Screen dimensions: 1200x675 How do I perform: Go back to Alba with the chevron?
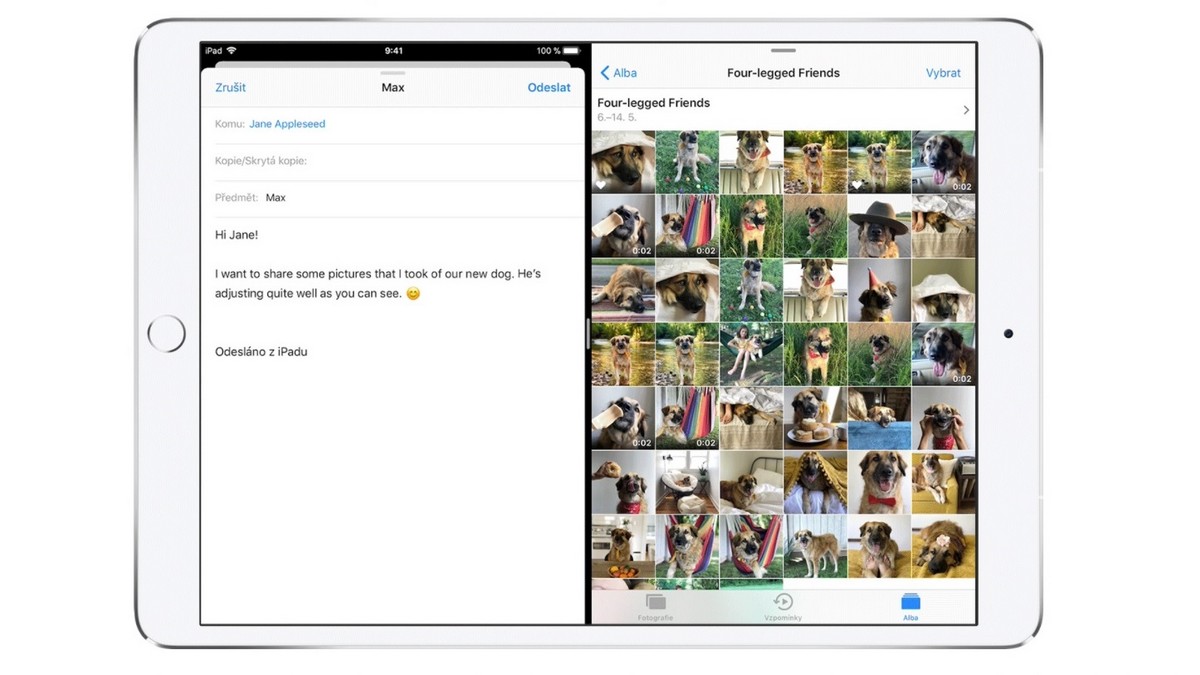(x=618, y=73)
